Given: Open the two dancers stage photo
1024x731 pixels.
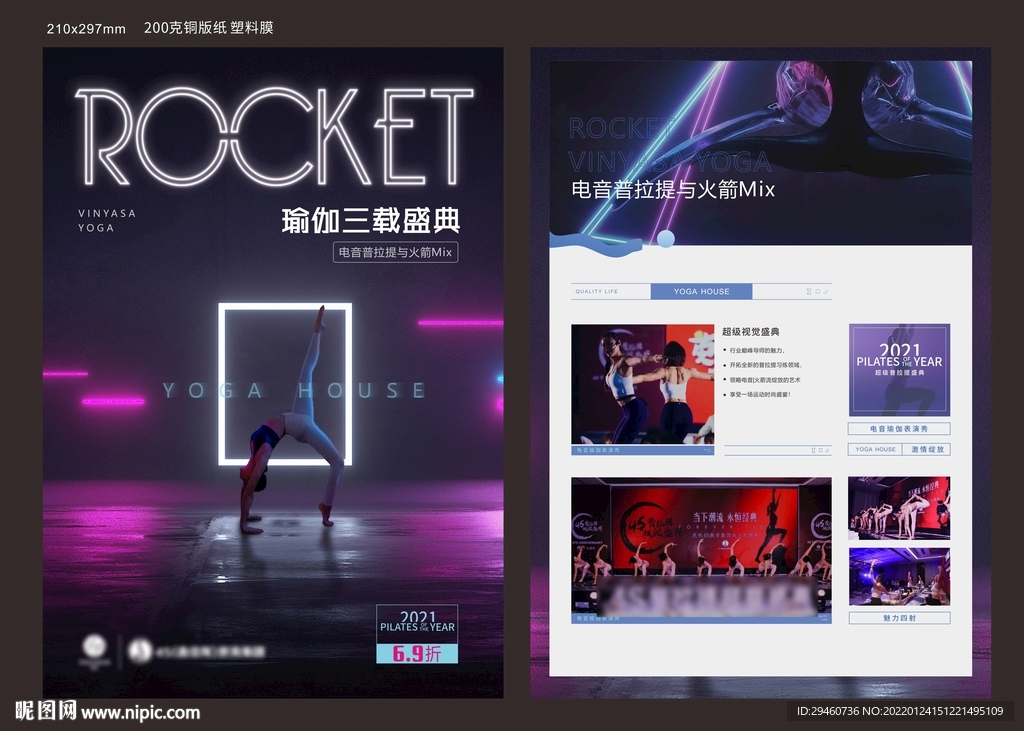Looking at the screenshot, I should coord(643,384).
